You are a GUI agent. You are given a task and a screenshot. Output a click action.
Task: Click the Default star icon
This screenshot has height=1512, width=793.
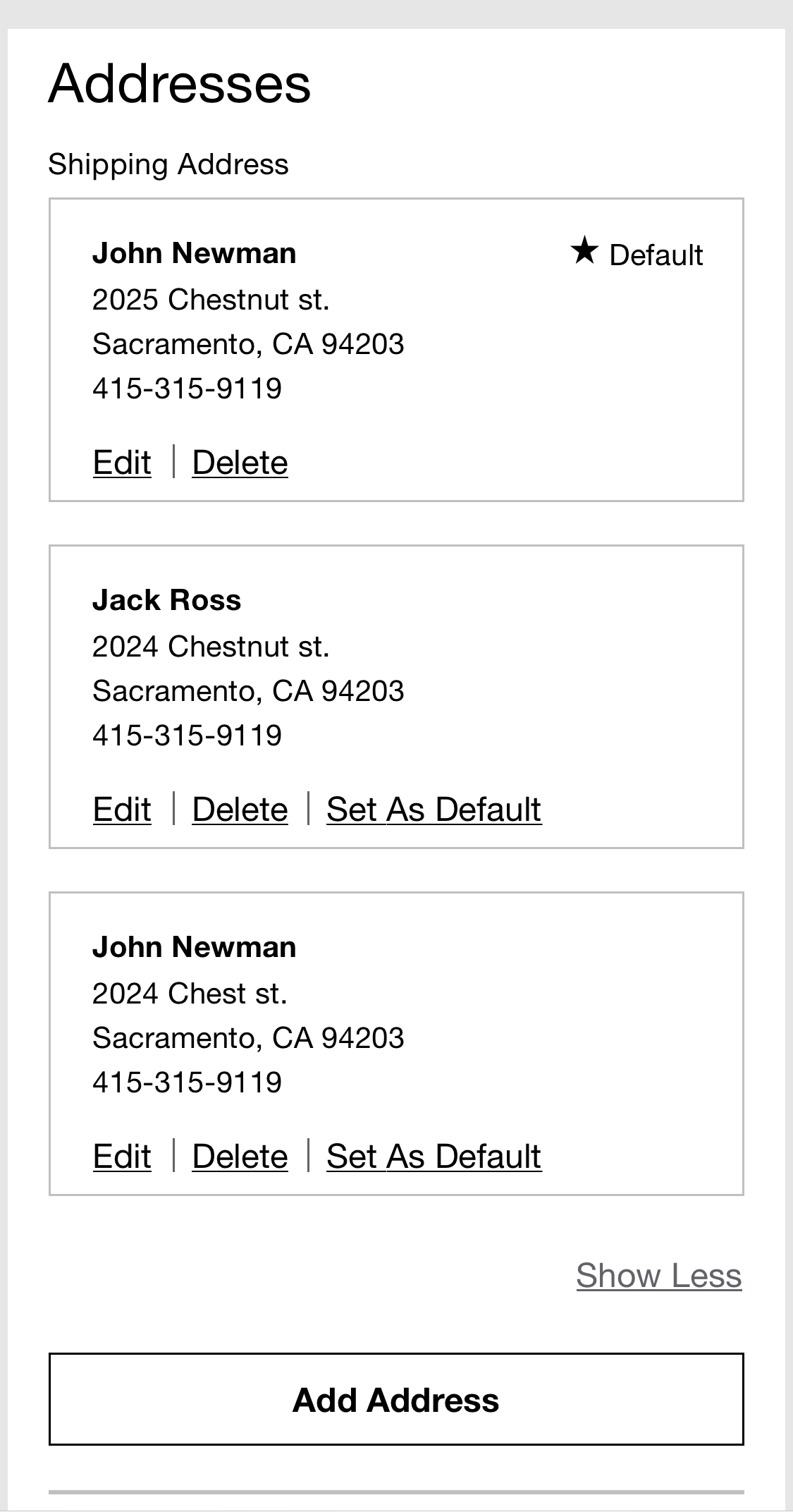point(586,252)
